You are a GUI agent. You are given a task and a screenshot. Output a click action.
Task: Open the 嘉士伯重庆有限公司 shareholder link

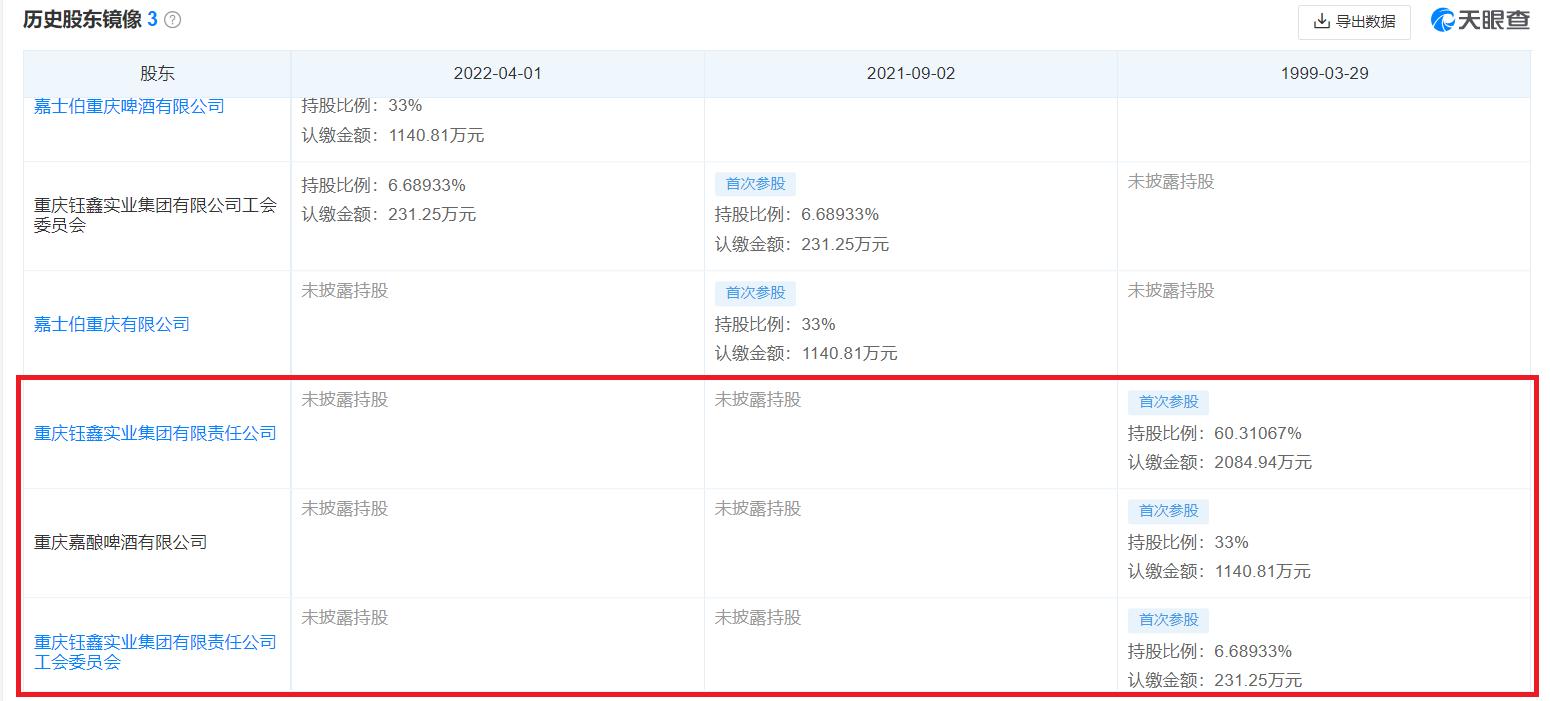pyautogui.click(x=111, y=324)
